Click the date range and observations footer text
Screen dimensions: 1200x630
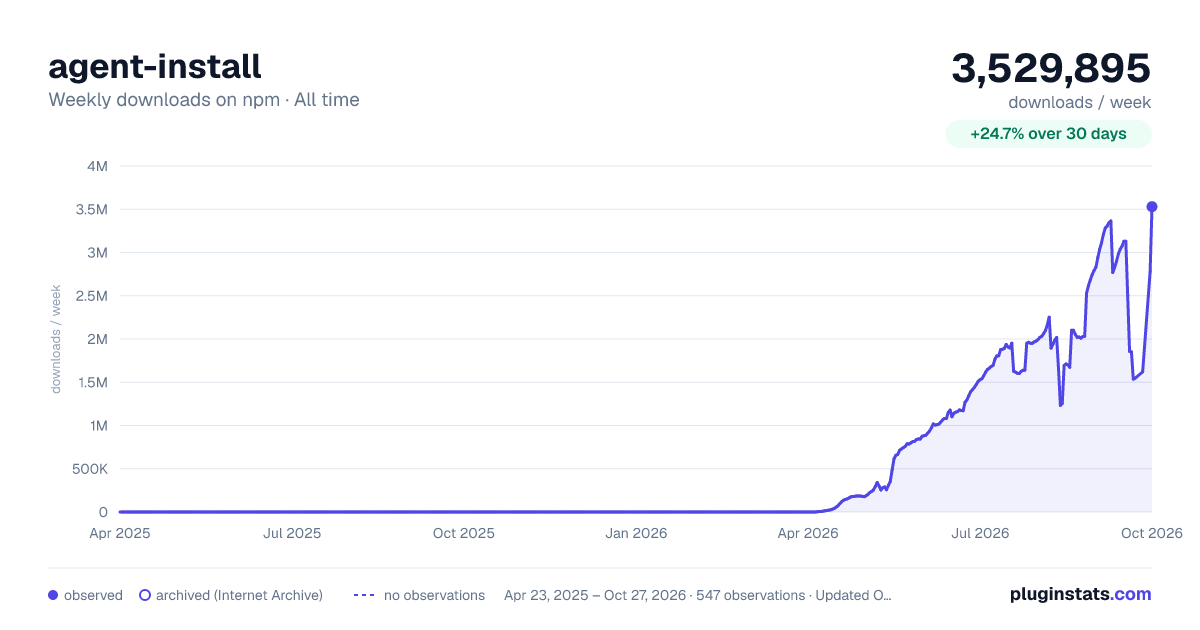coord(698,595)
